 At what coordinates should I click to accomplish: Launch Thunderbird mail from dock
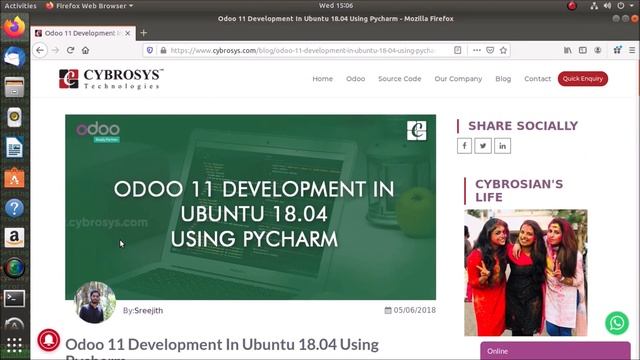pyautogui.click(x=14, y=57)
